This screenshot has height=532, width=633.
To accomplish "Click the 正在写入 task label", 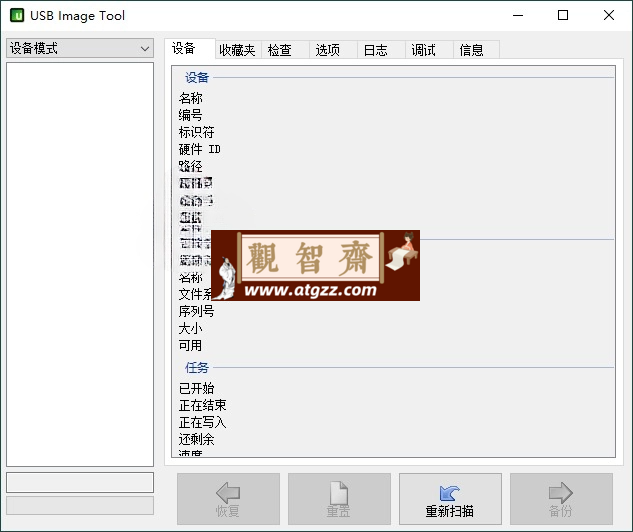I will pyautogui.click(x=202, y=423).
